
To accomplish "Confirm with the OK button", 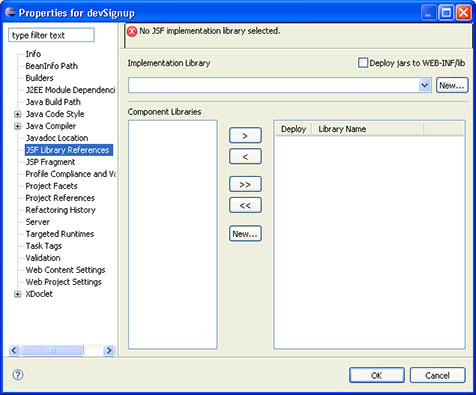I will click(377, 375).
